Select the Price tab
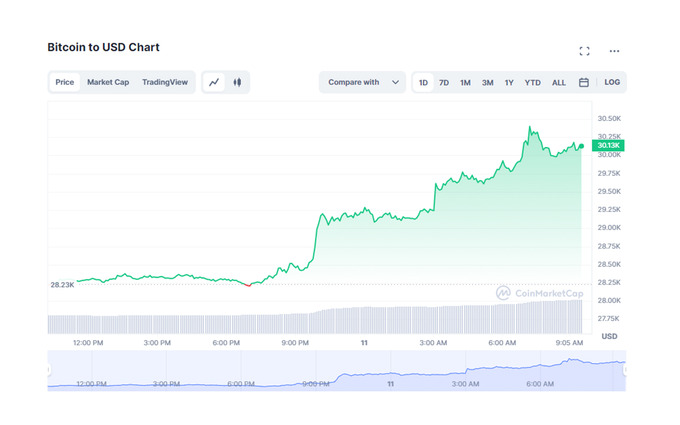Viewport: 680px width, 425px height. click(x=65, y=82)
